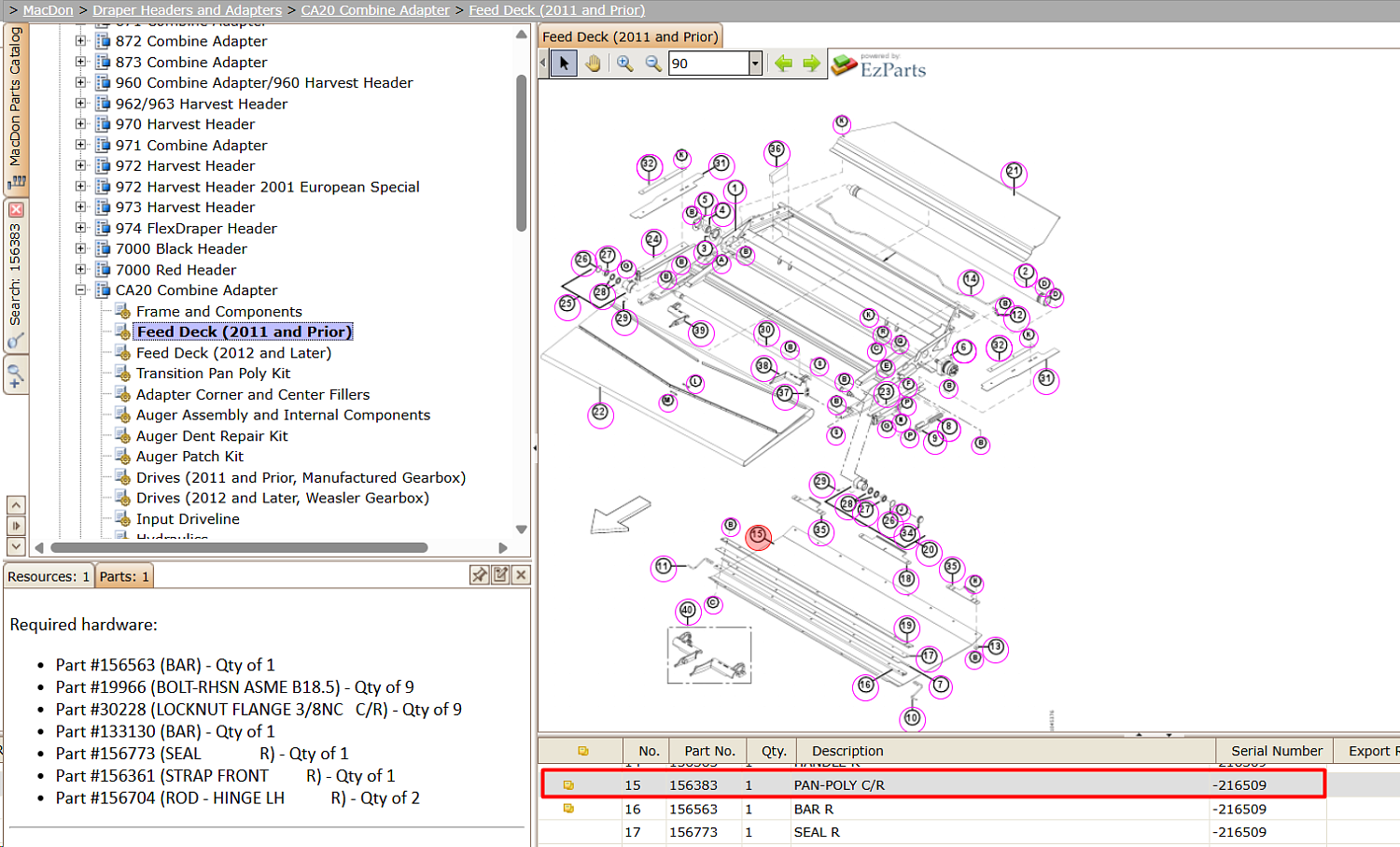Click the Drives (2011 and Prior, Manufactured Gearbox) page icon
1400x847 pixels.
[x=122, y=477]
